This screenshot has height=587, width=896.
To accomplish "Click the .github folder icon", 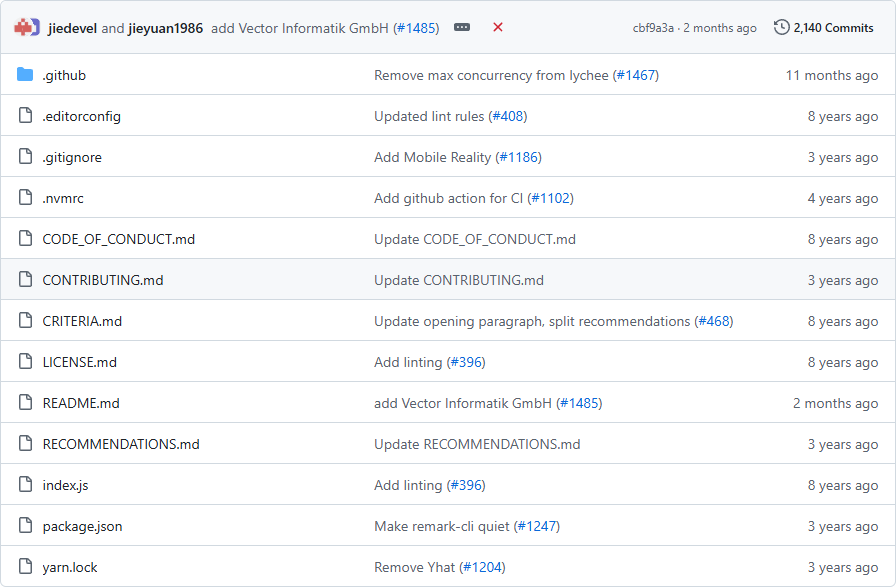I will 25,75.
